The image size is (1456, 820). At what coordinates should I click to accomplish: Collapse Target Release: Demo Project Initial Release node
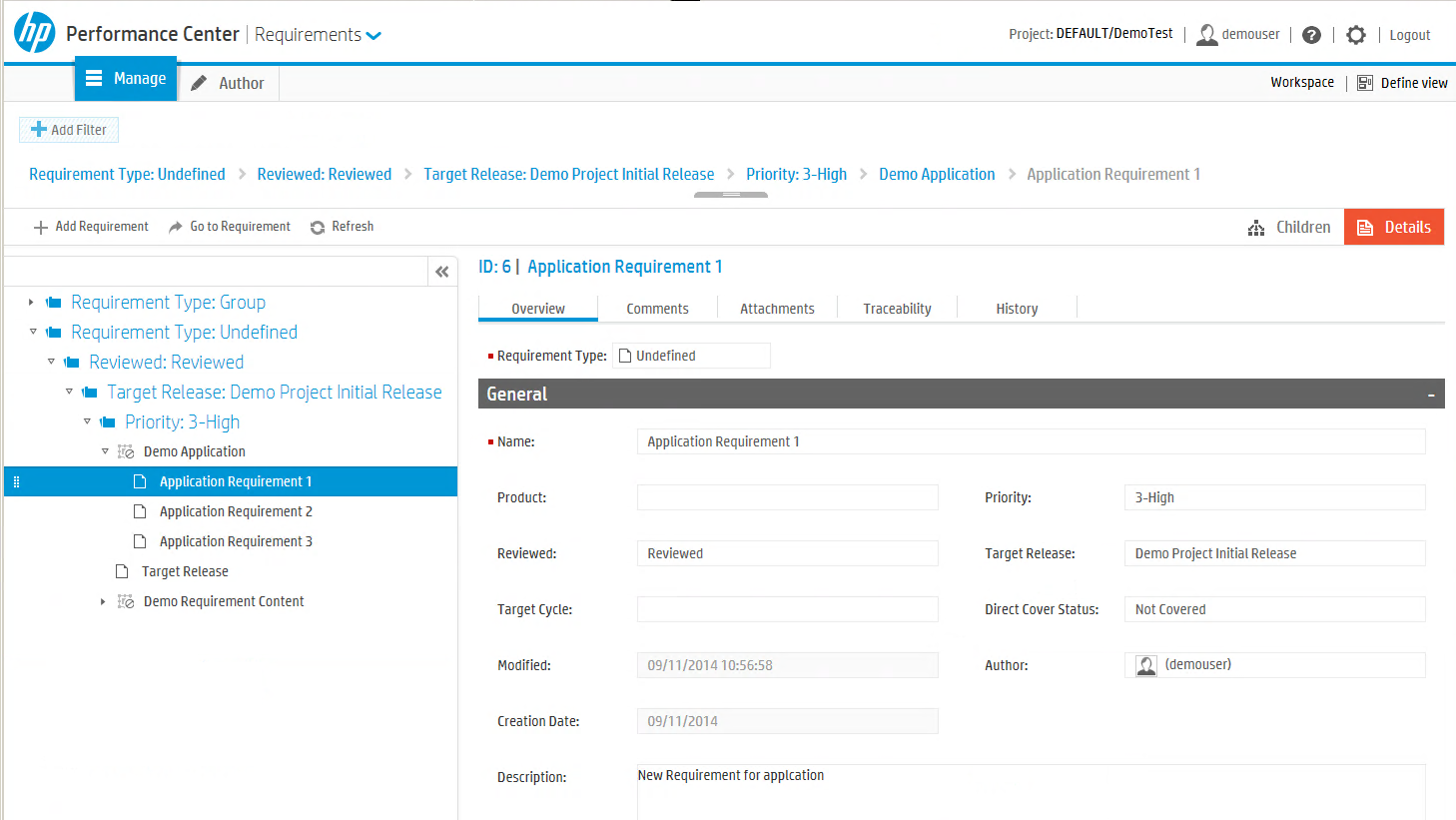tap(69, 392)
